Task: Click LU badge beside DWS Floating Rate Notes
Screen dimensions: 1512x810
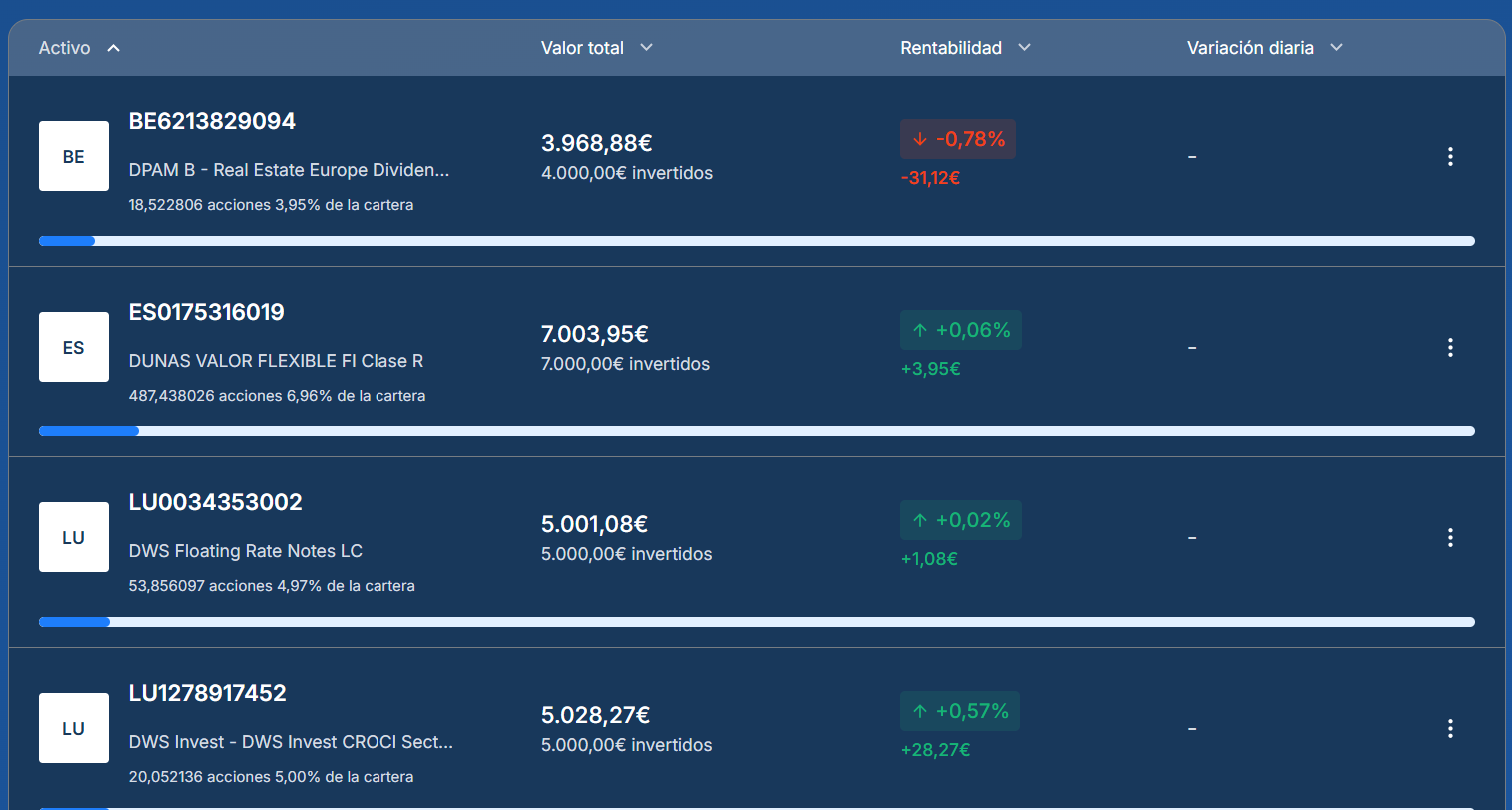Action: 74,537
